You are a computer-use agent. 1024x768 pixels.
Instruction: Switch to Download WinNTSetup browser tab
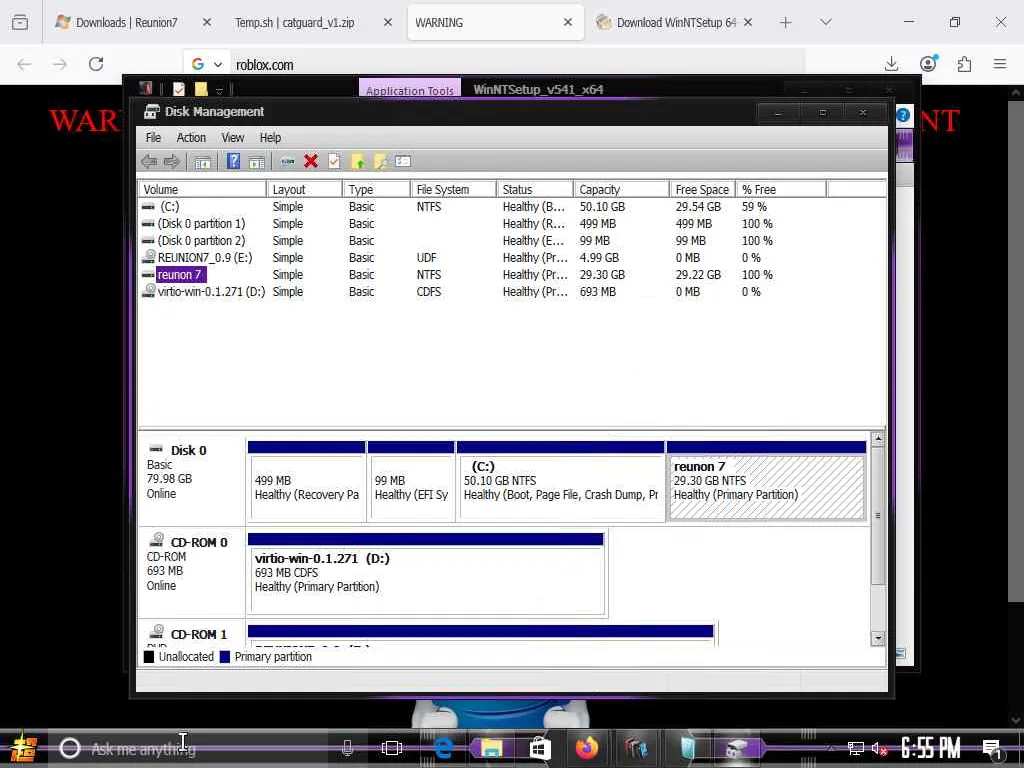[x=677, y=22]
